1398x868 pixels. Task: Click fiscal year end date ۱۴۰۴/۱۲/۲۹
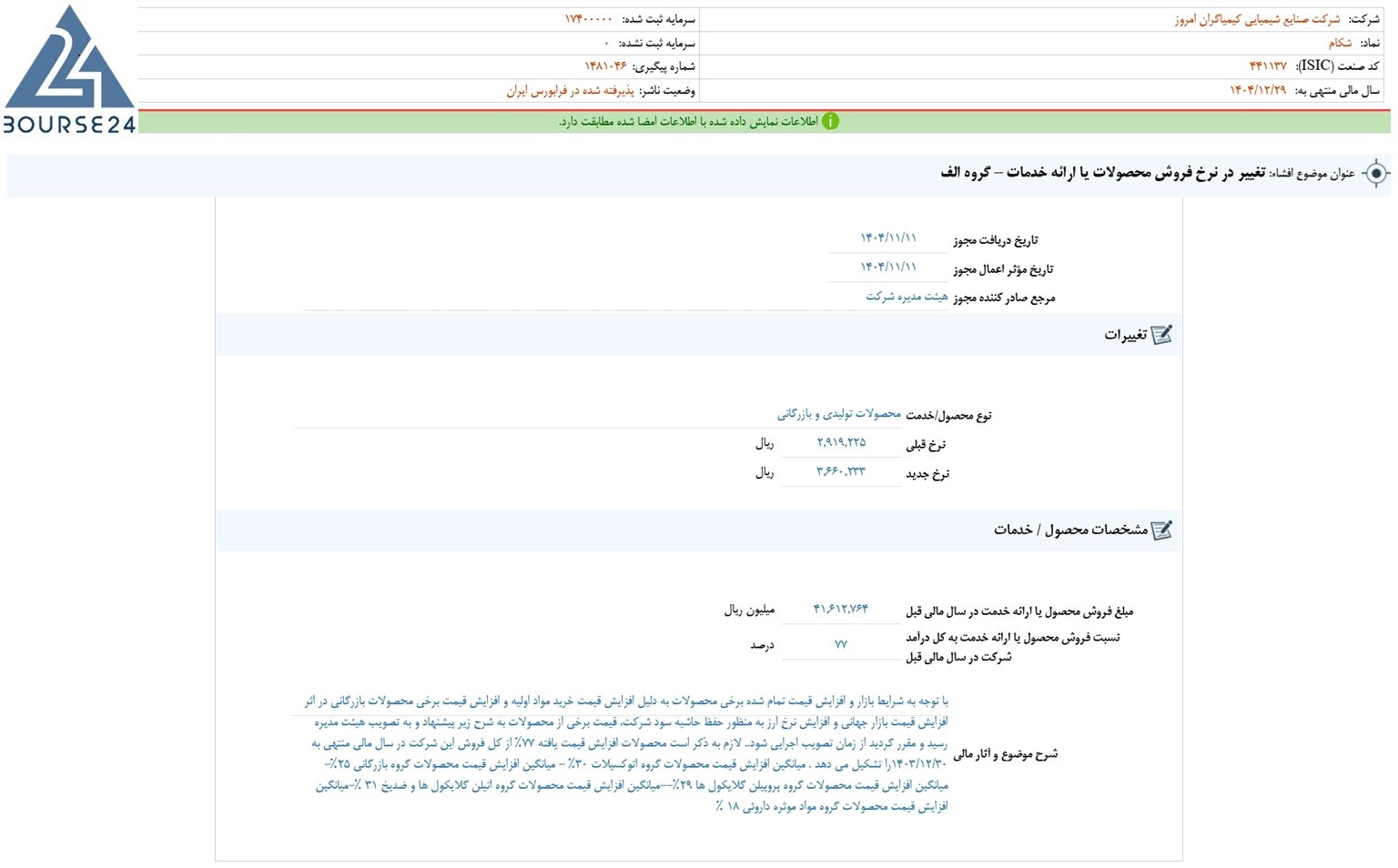pyautogui.click(x=1258, y=90)
